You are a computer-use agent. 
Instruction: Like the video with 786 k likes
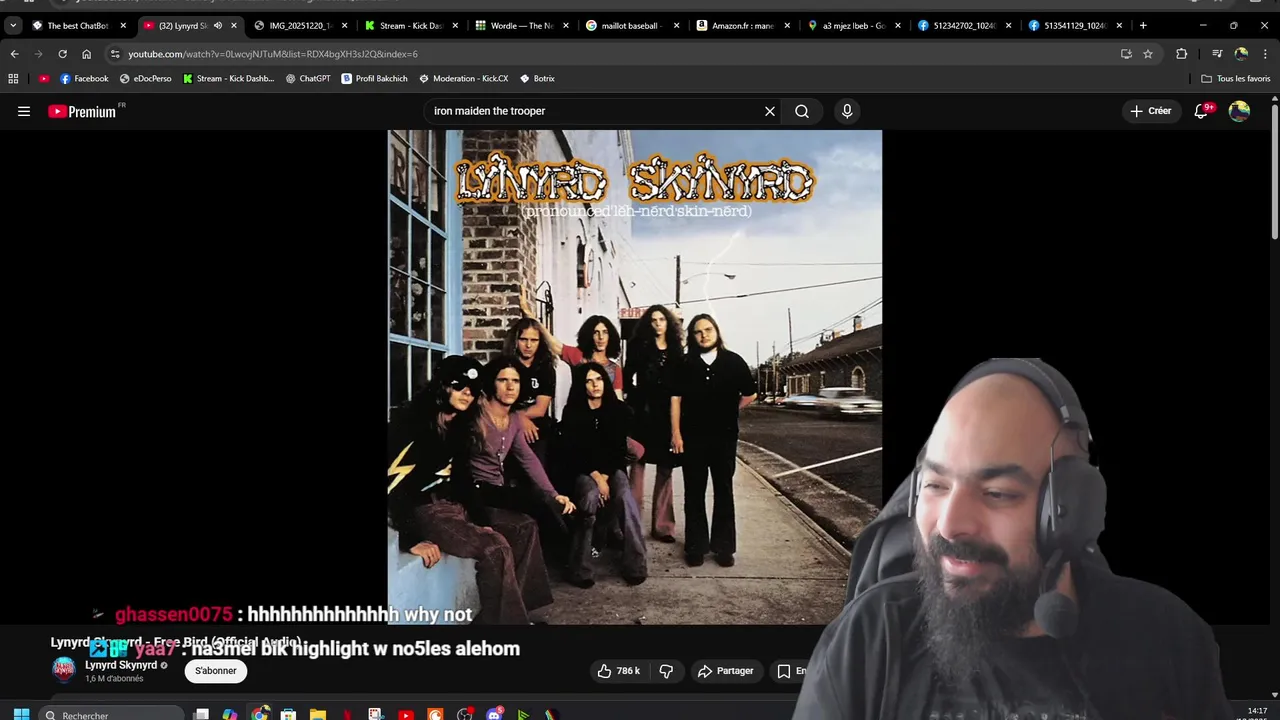(618, 671)
